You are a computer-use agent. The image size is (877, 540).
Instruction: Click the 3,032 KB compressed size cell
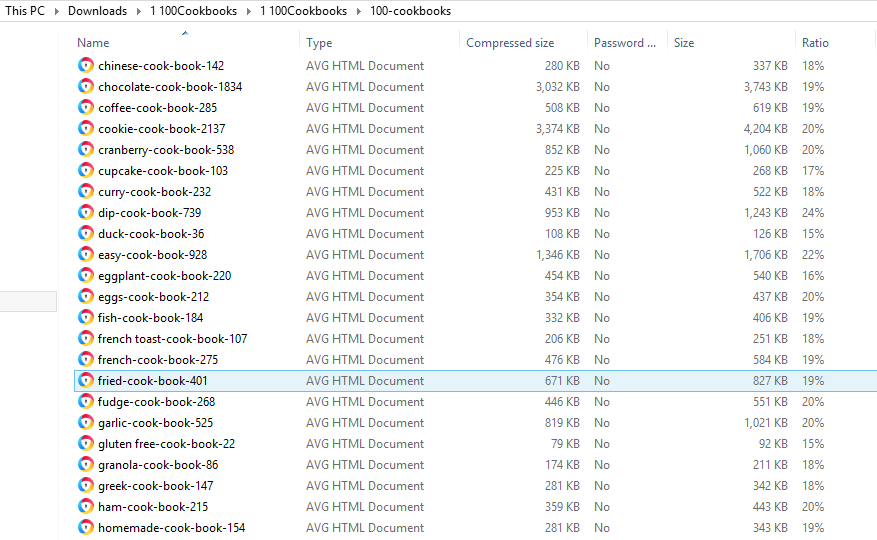pos(558,87)
